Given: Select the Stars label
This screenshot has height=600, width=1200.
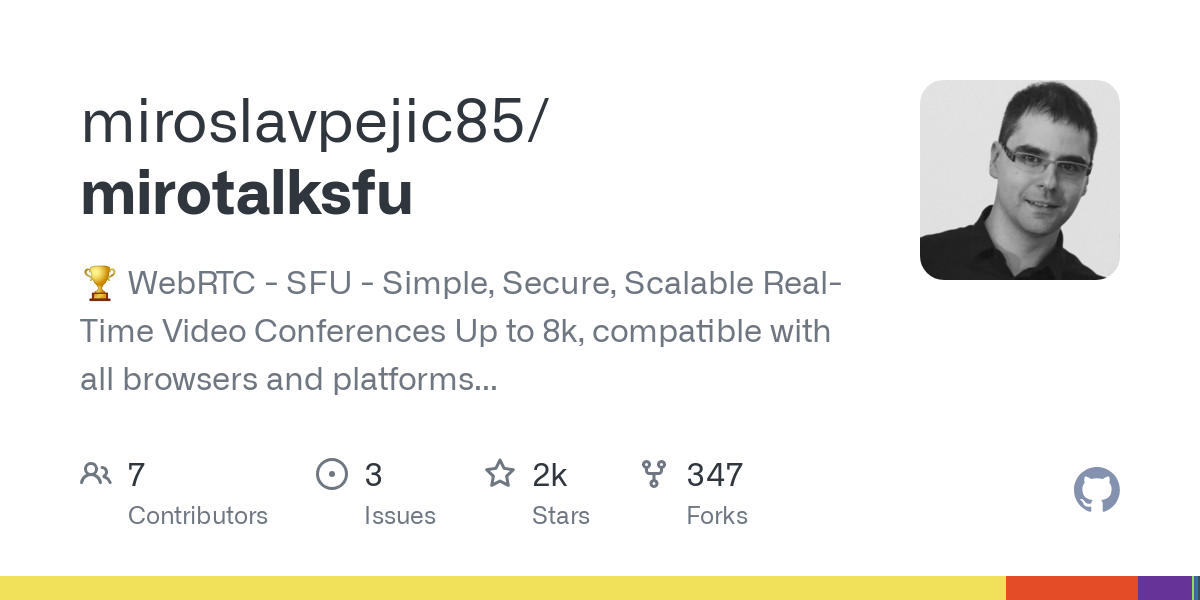Looking at the screenshot, I should tap(561, 516).
